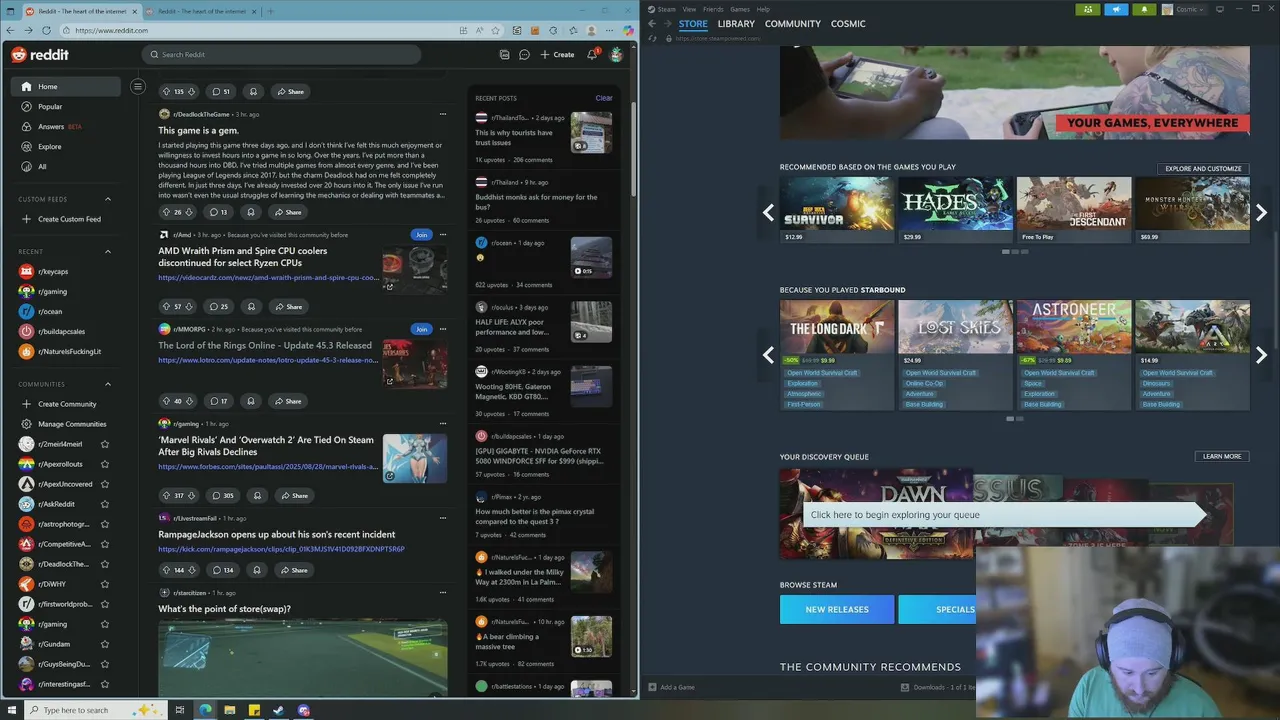The width and height of the screenshot is (1280, 720).
Task: Open options menu on r/Amd post
Action: click(x=443, y=235)
